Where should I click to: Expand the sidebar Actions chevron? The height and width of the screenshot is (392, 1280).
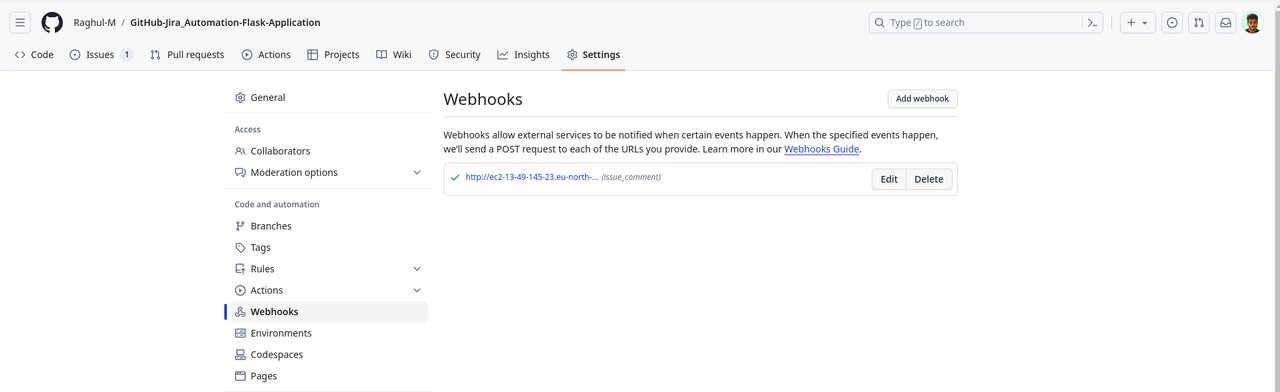[417, 291]
